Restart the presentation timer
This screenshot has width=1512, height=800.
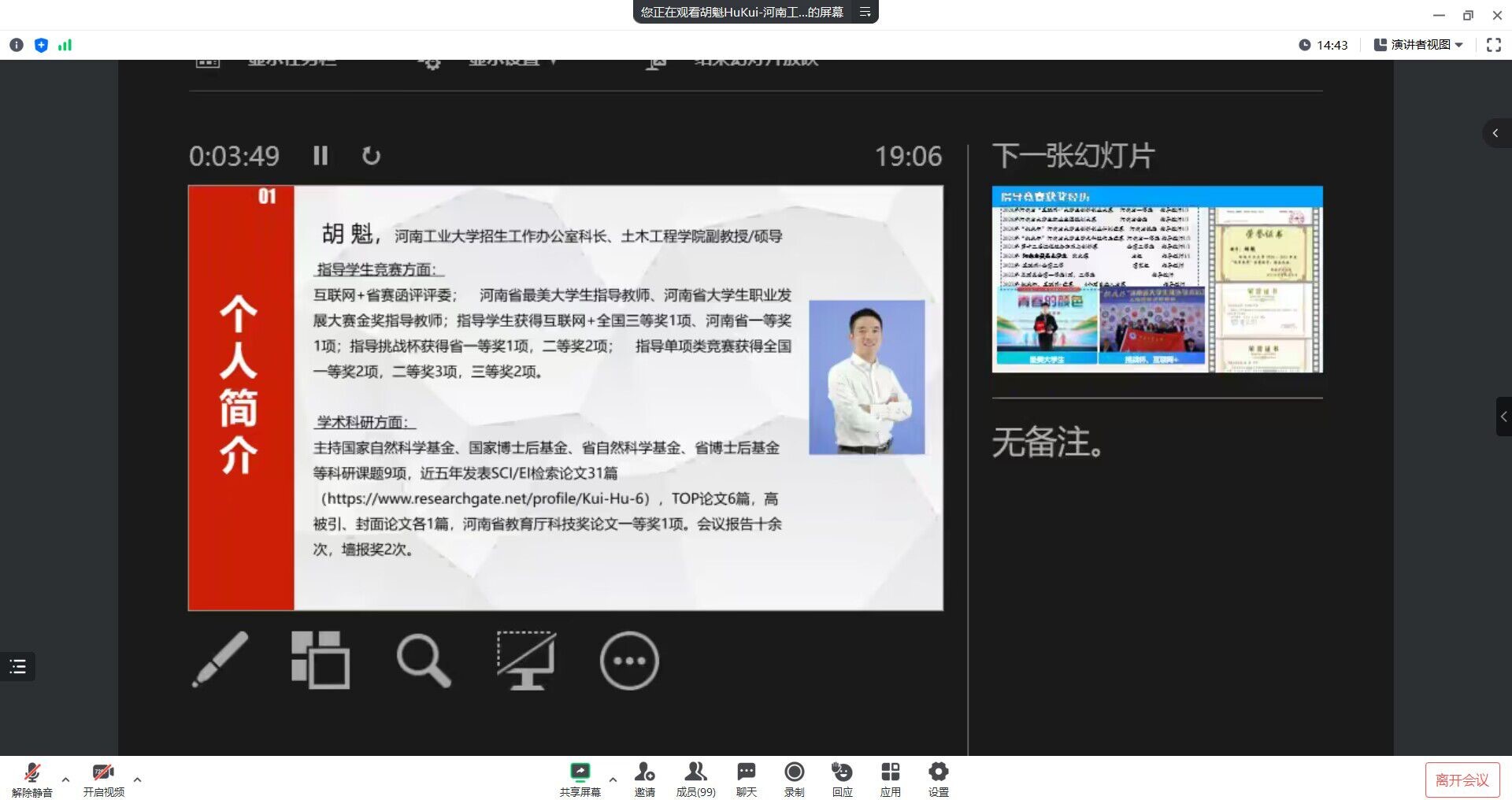click(371, 156)
